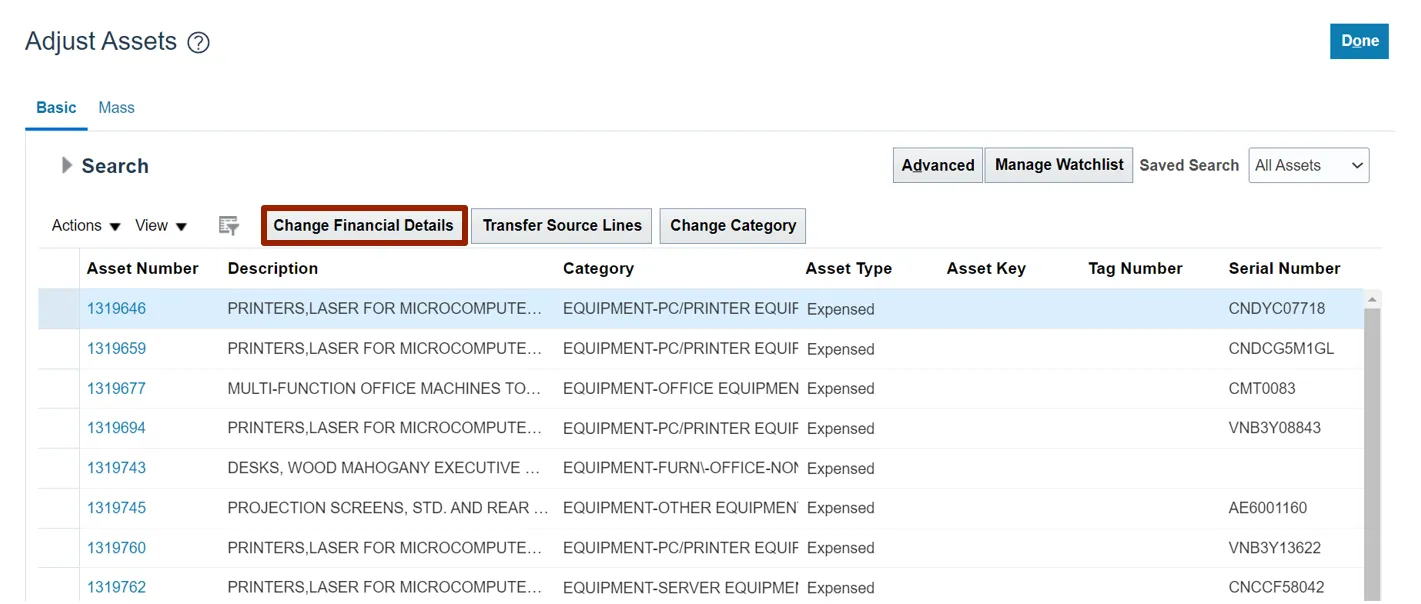1421x604 pixels.
Task: Click the Change Category button
Action: click(732, 226)
